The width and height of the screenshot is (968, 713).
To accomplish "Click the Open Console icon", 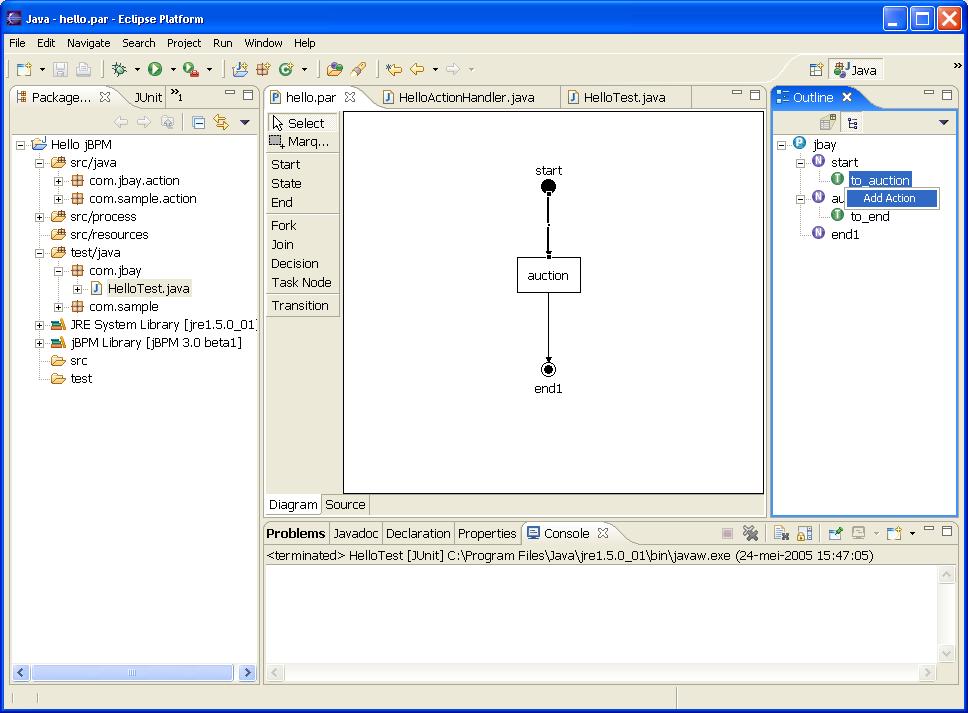I will (895, 533).
